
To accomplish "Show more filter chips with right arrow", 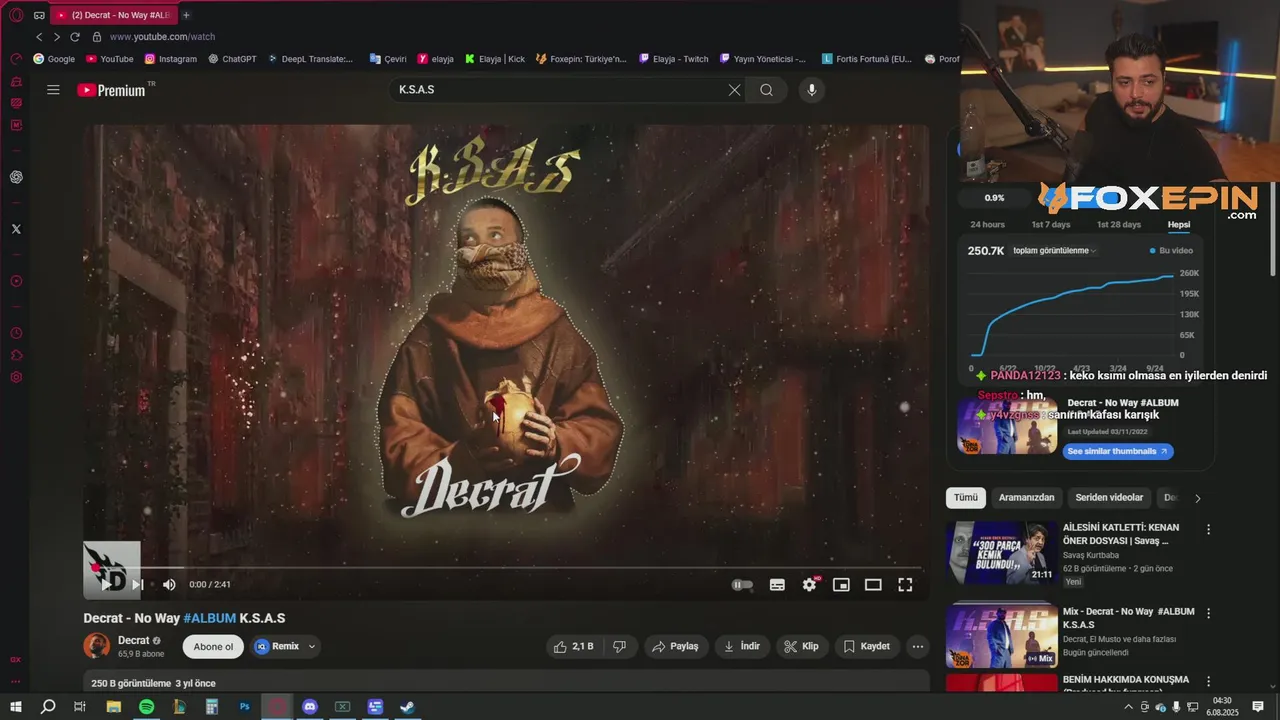I will click(1198, 498).
